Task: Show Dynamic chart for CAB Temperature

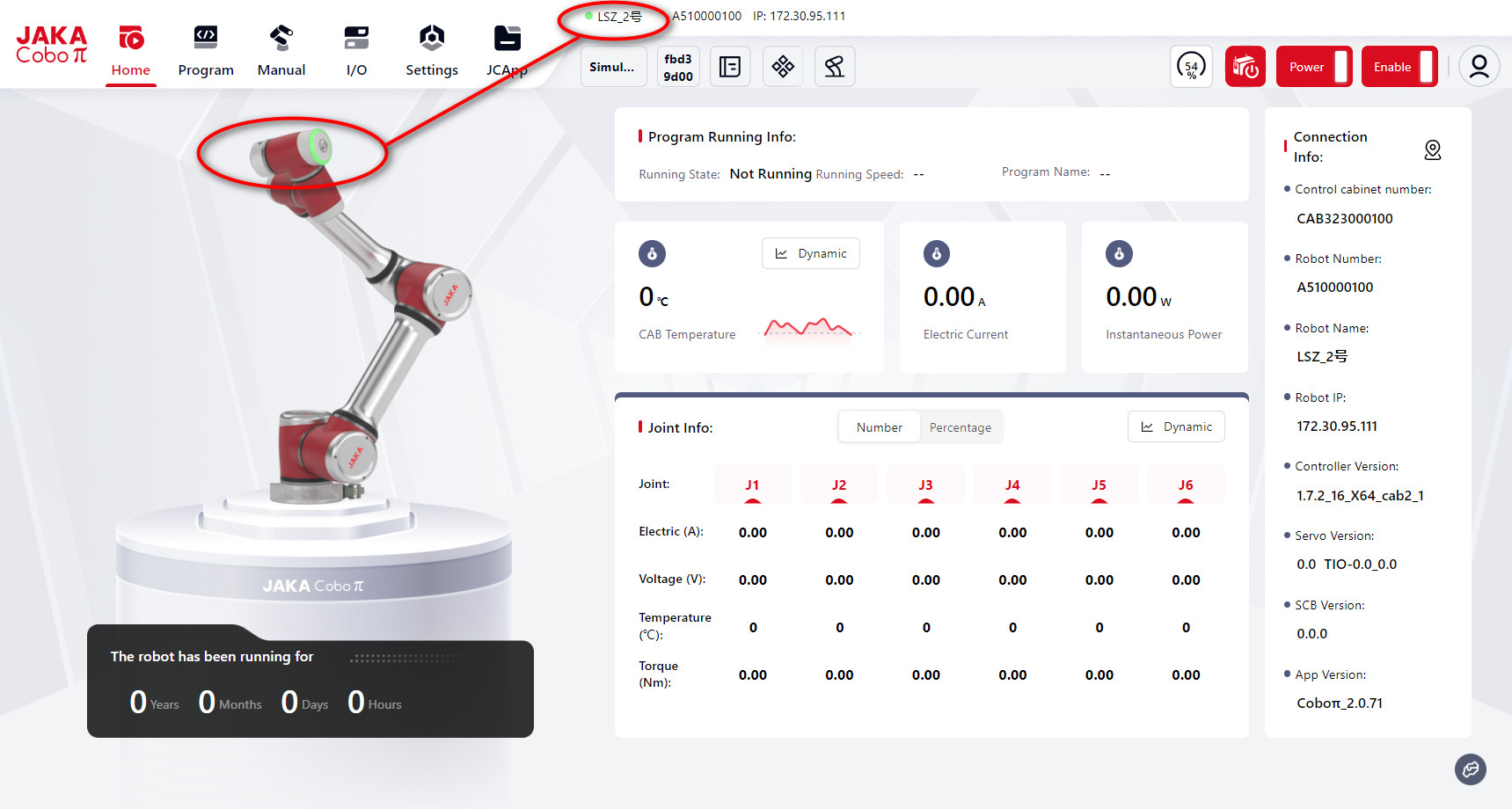Action: point(810,253)
